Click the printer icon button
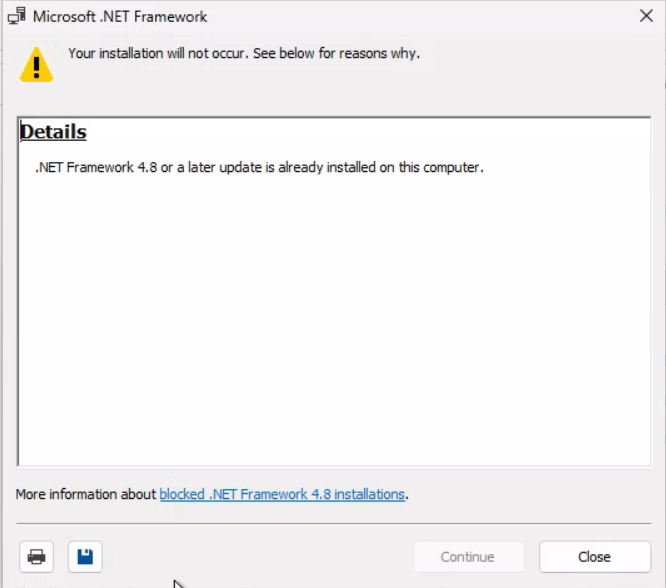This screenshot has width=666, height=588. [36, 557]
